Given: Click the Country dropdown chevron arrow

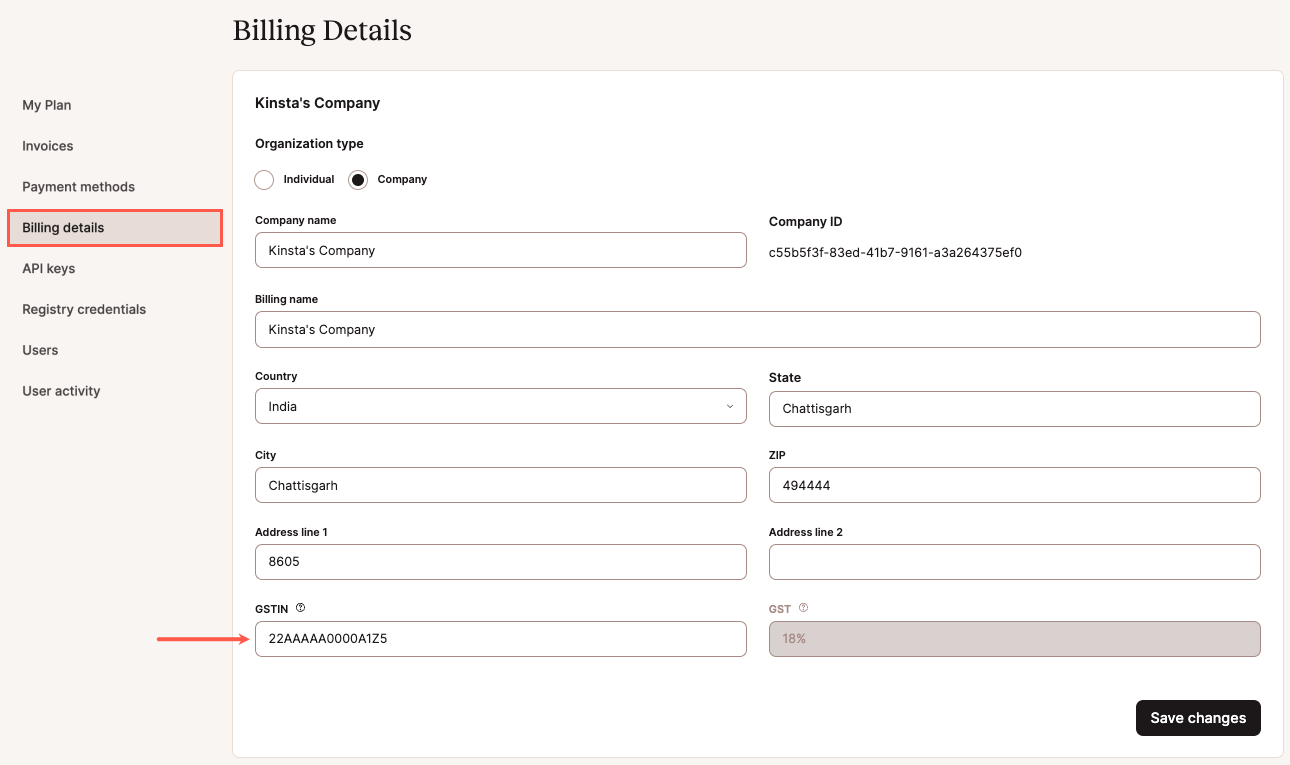Looking at the screenshot, I should 730,407.
